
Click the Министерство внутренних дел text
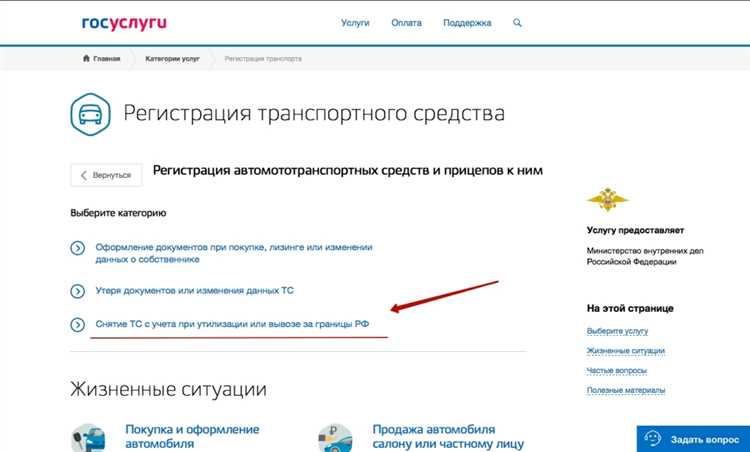click(x=645, y=256)
